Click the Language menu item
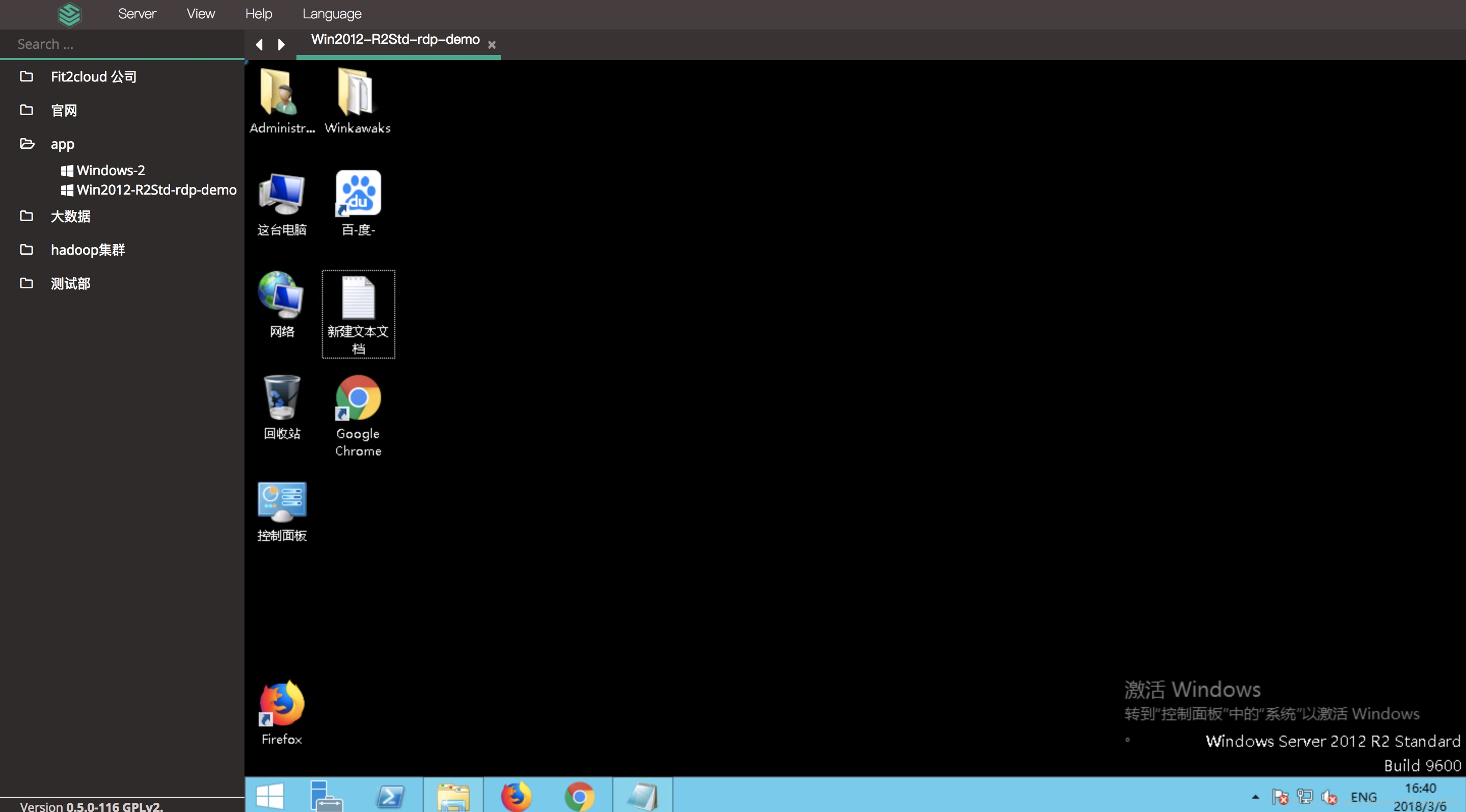The width and height of the screenshot is (1466, 812). [332, 13]
